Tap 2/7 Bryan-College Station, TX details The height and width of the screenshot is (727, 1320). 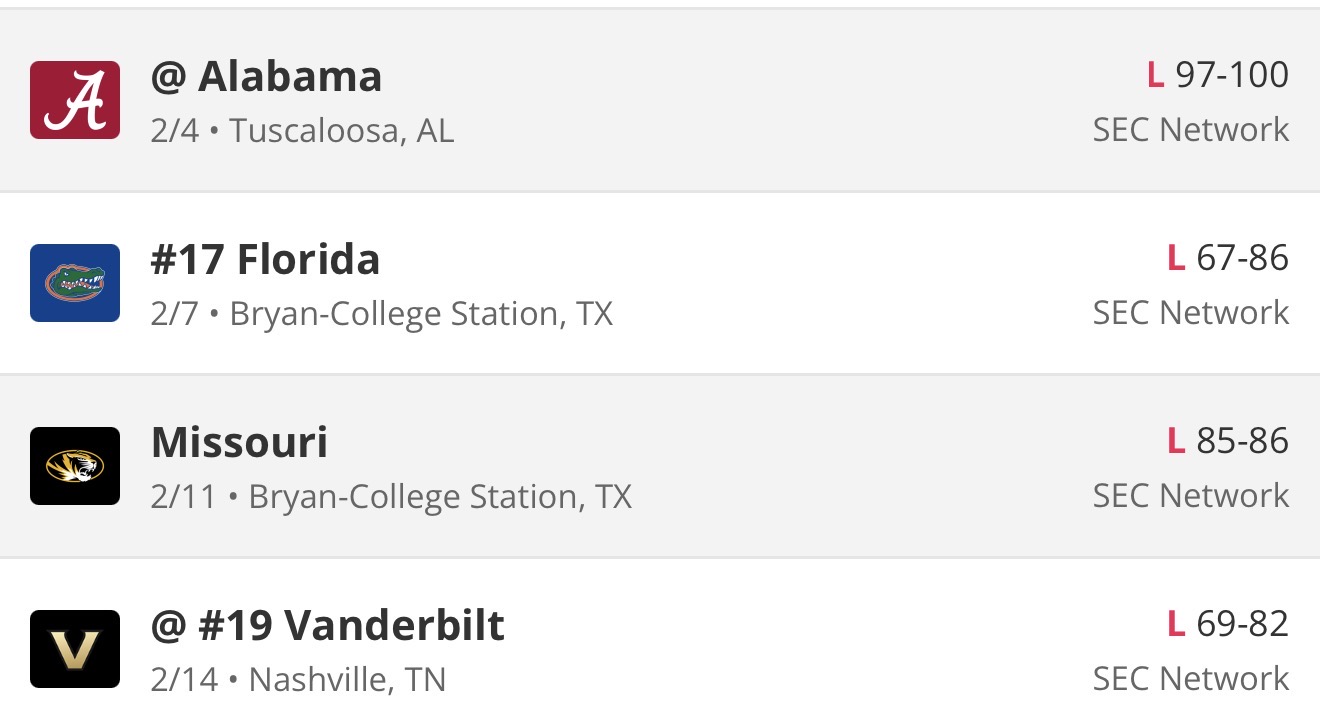click(381, 314)
